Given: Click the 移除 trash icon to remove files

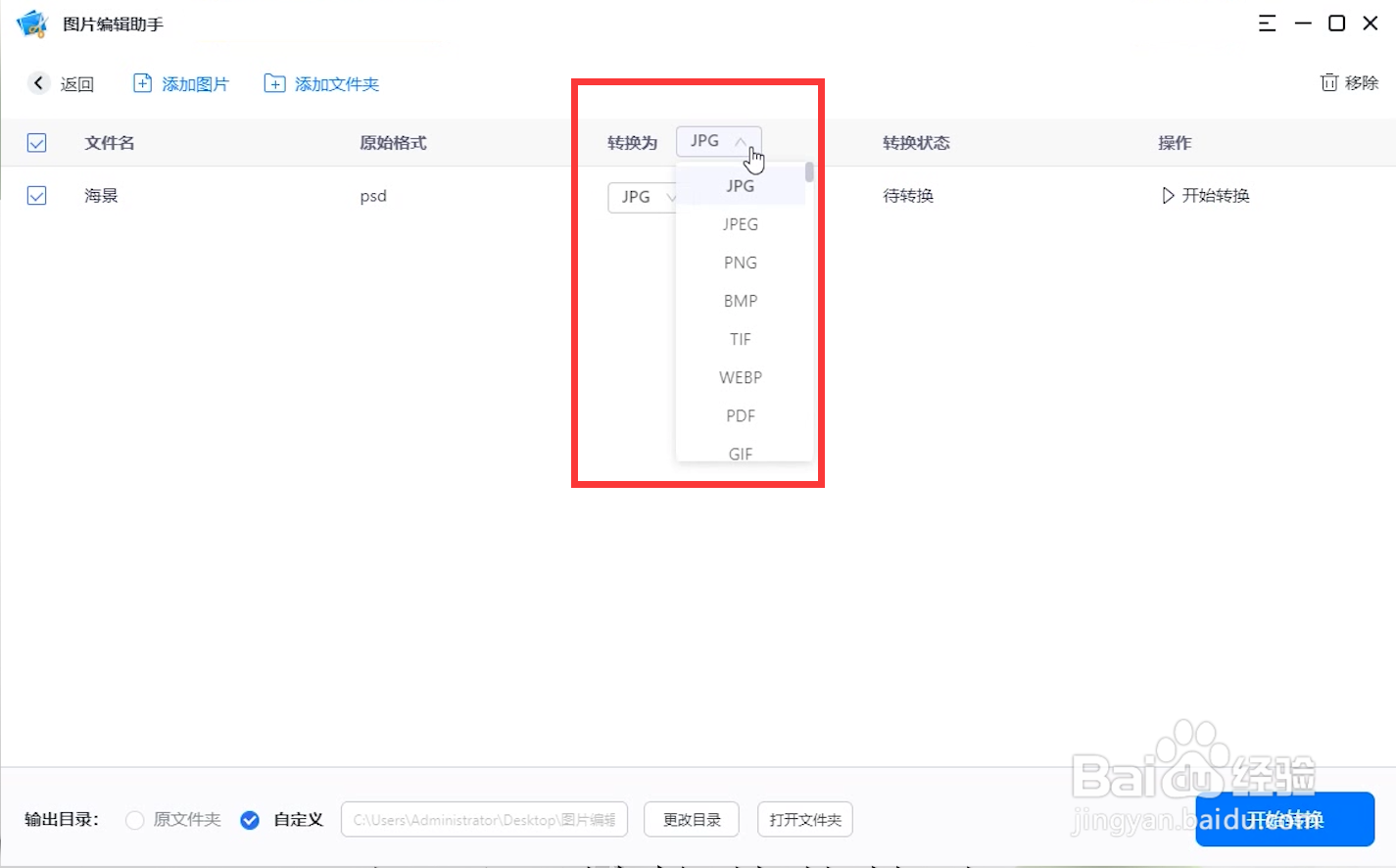Looking at the screenshot, I should (x=1329, y=82).
